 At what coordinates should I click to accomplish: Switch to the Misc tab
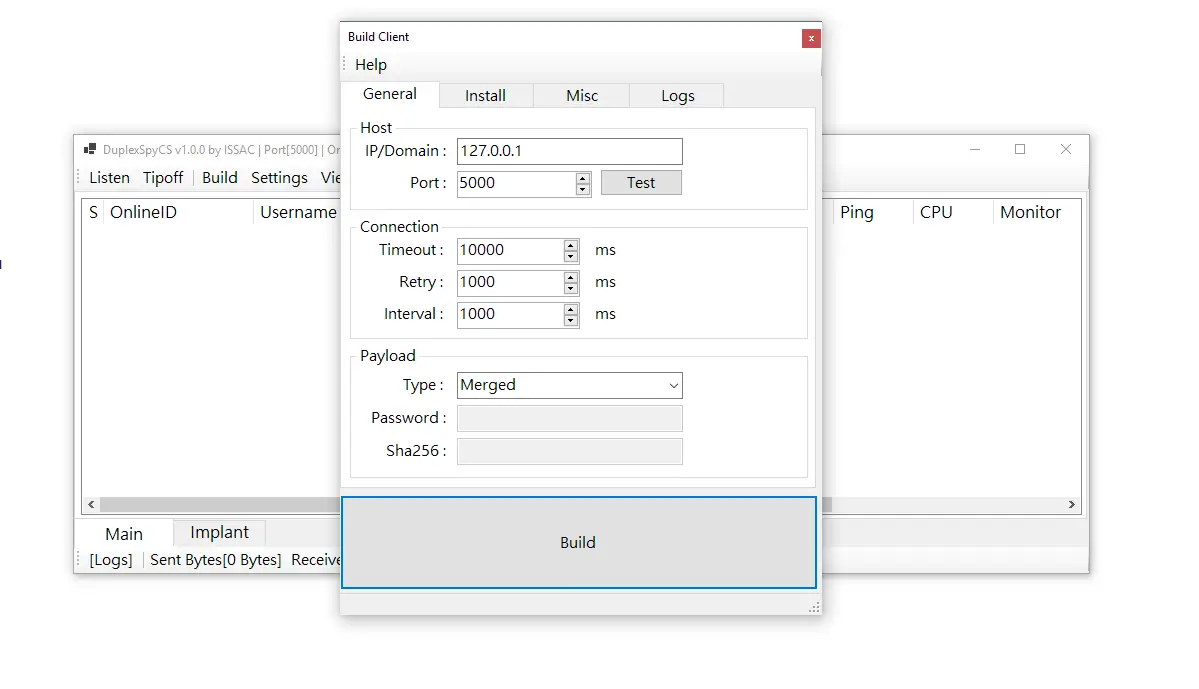pos(581,95)
